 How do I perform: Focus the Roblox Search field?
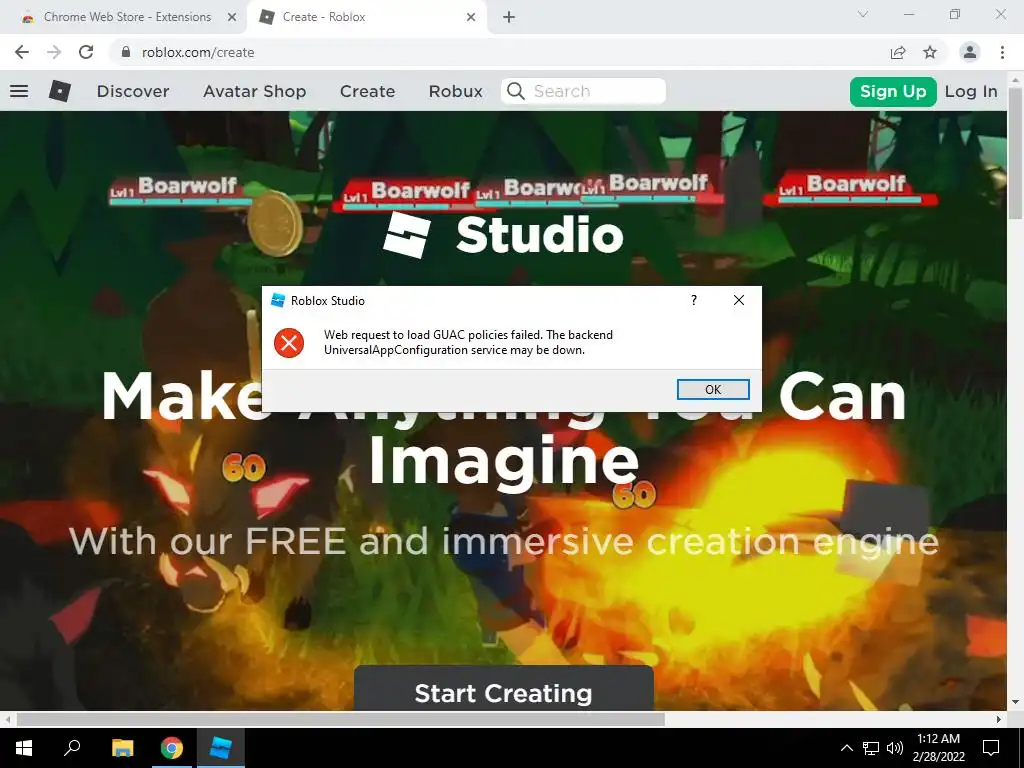[x=583, y=91]
